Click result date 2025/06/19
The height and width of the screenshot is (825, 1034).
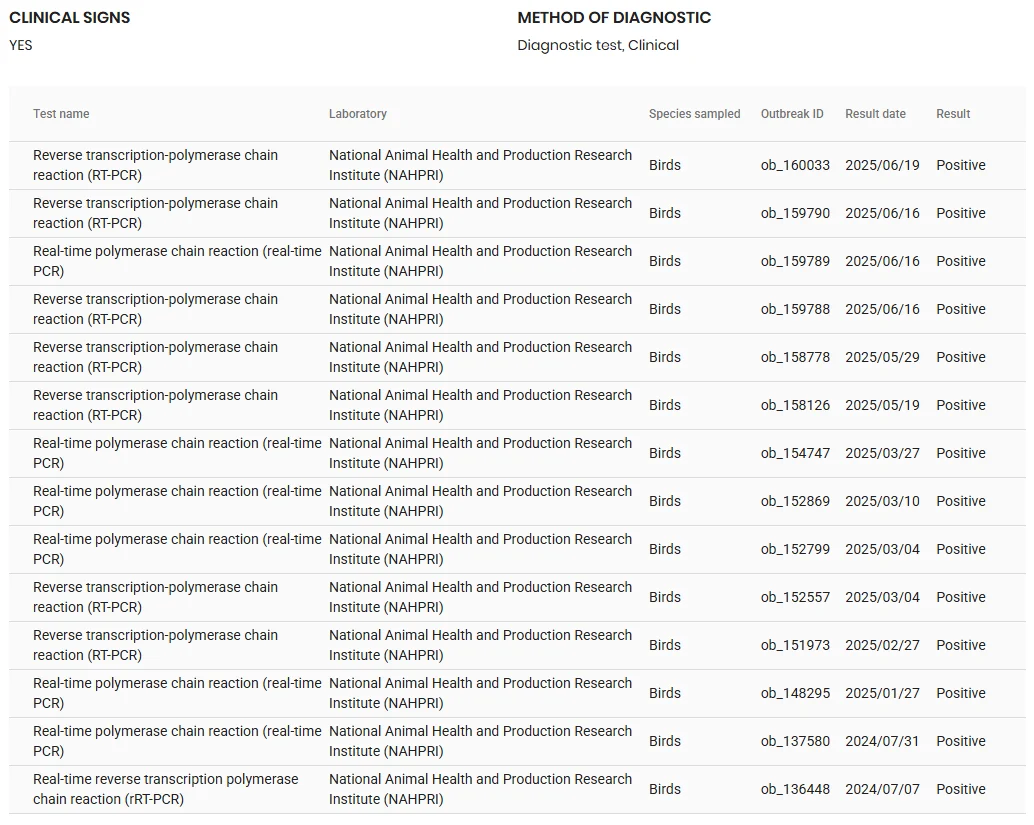(882, 165)
